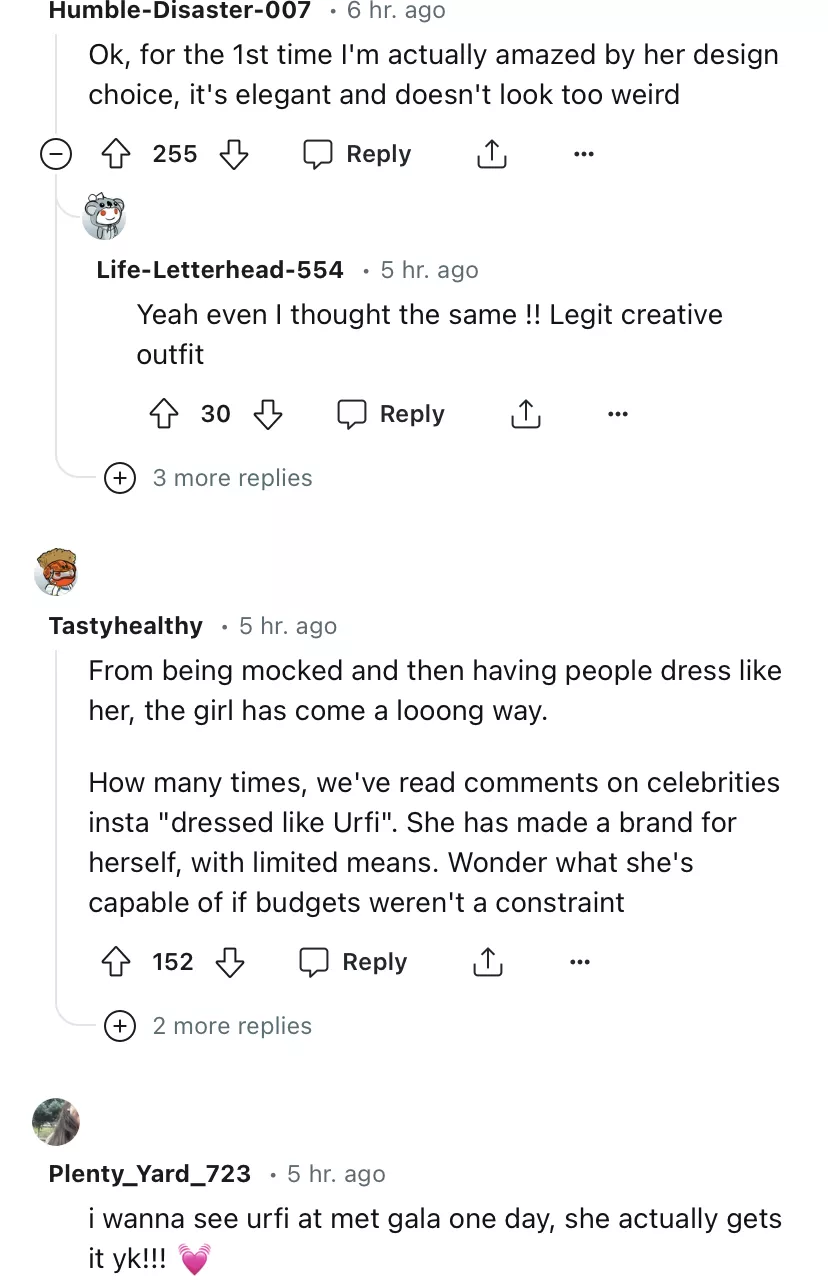
Task: Downvote the comment with 152 votes
Action: [230, 962]
